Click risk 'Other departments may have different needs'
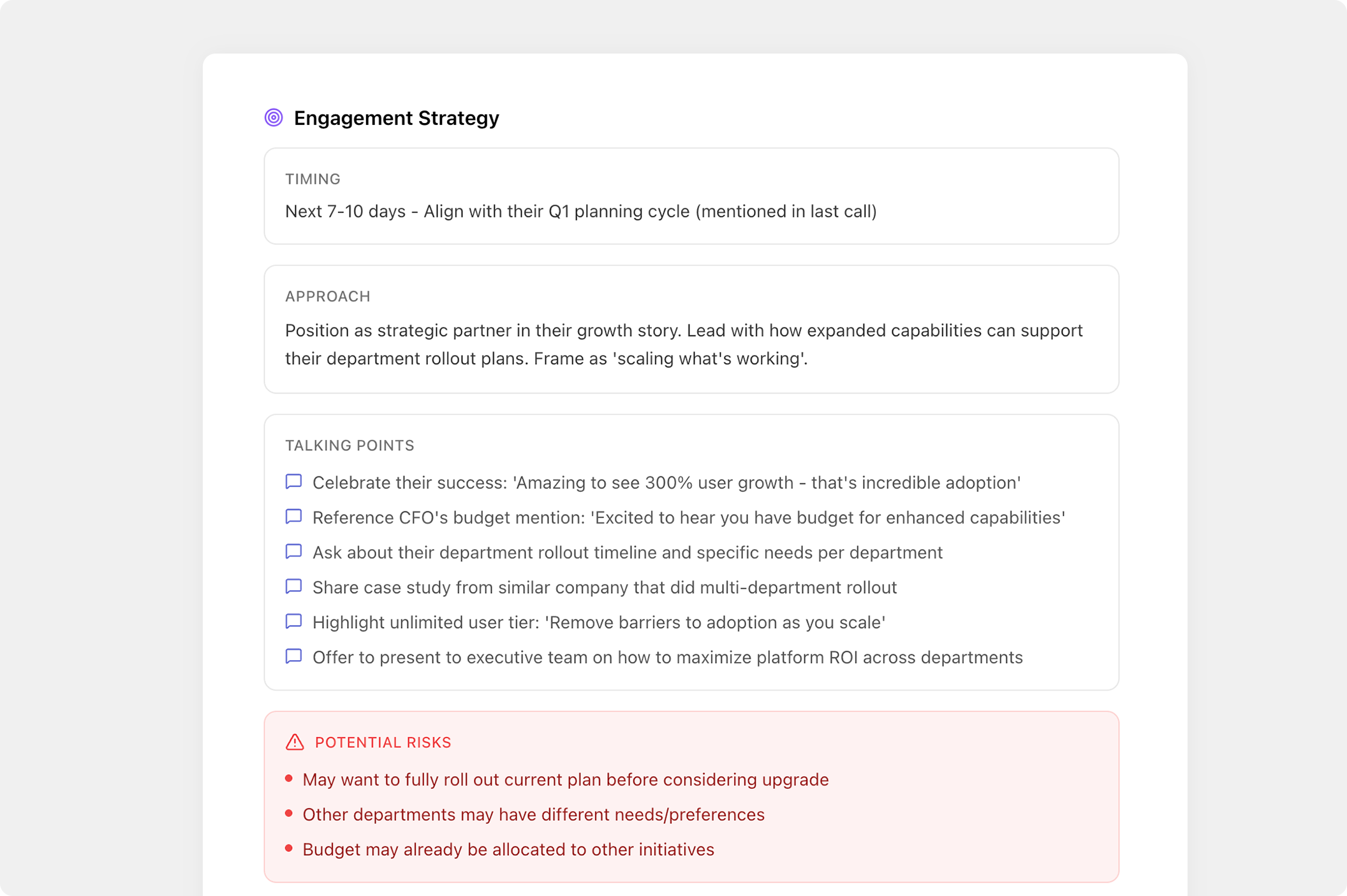 tap(533, 814)
